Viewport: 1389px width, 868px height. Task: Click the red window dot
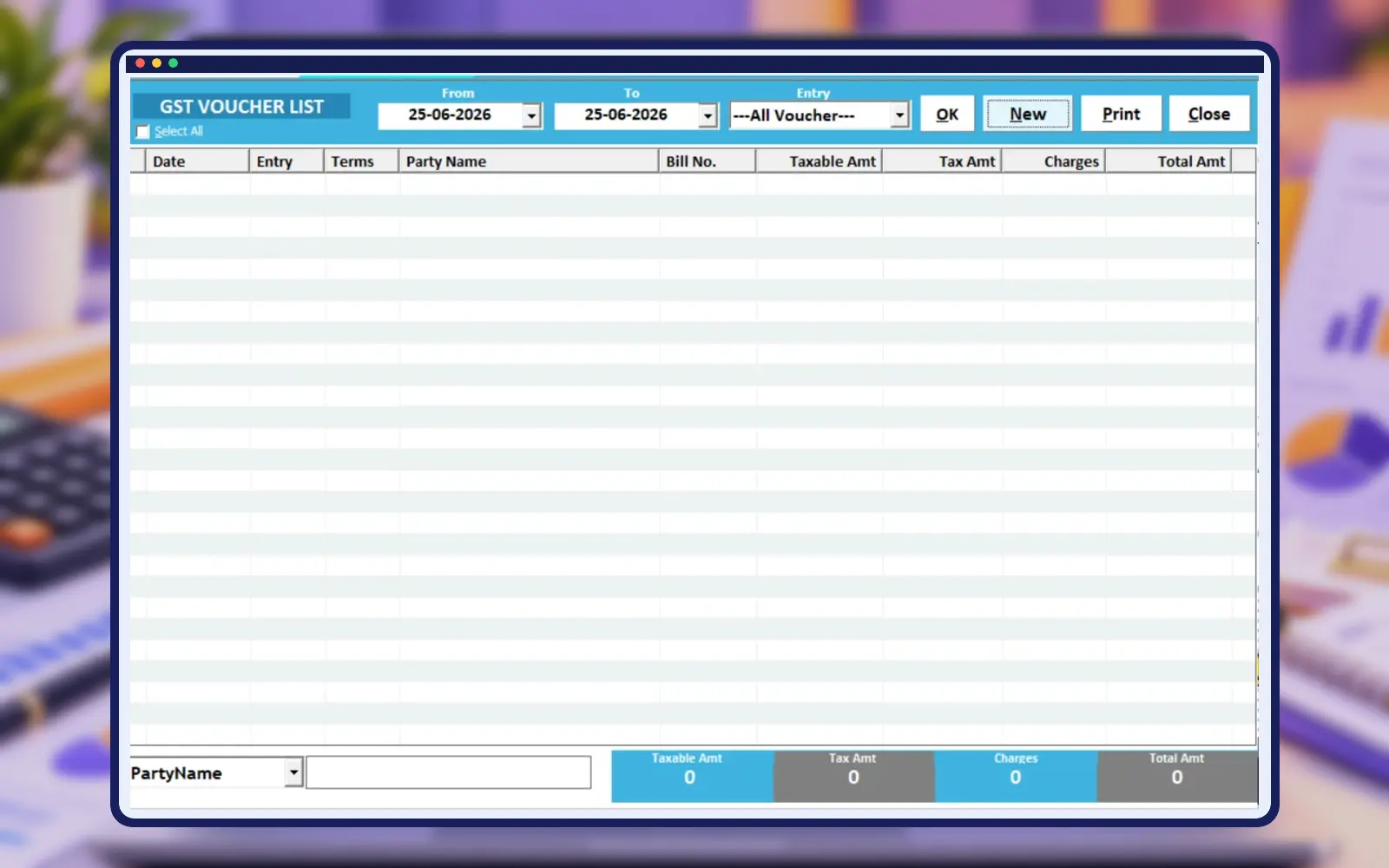point(140,63)
